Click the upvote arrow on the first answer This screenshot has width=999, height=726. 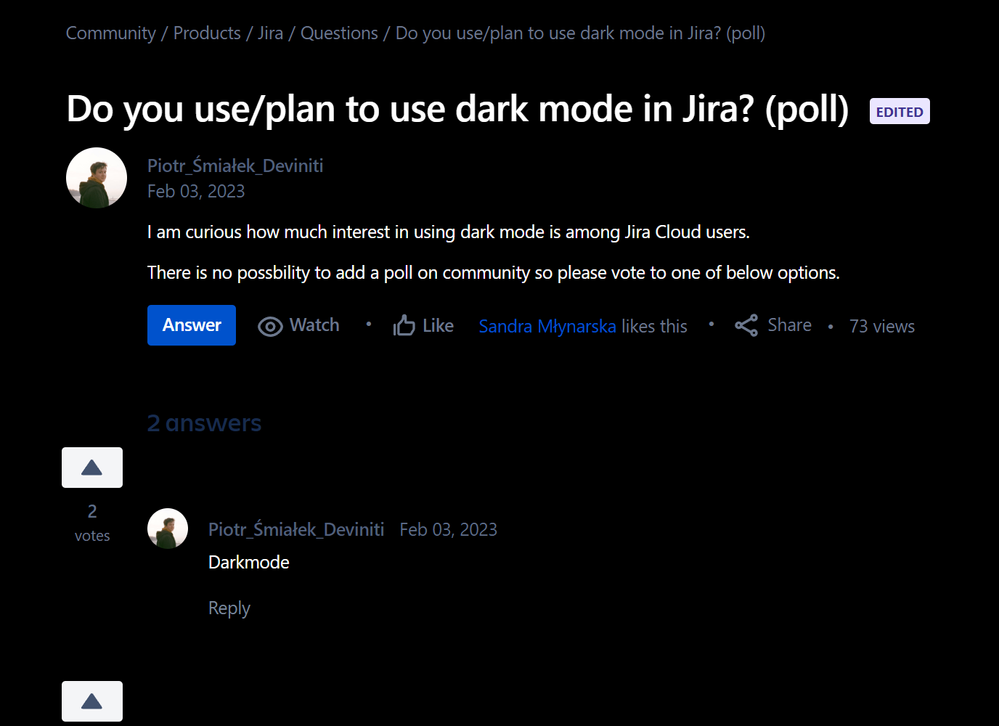click(91, 467)
